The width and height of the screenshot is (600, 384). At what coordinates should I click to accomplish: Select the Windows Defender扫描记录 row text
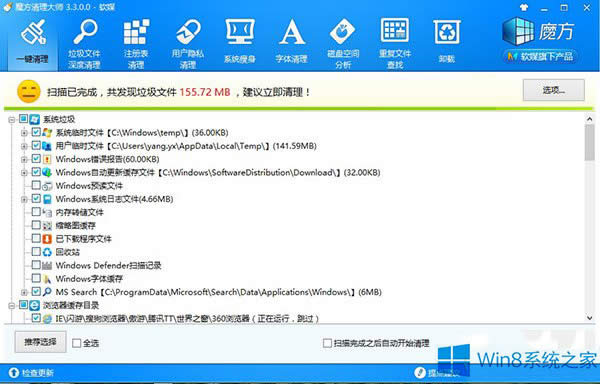coord(108,265)
